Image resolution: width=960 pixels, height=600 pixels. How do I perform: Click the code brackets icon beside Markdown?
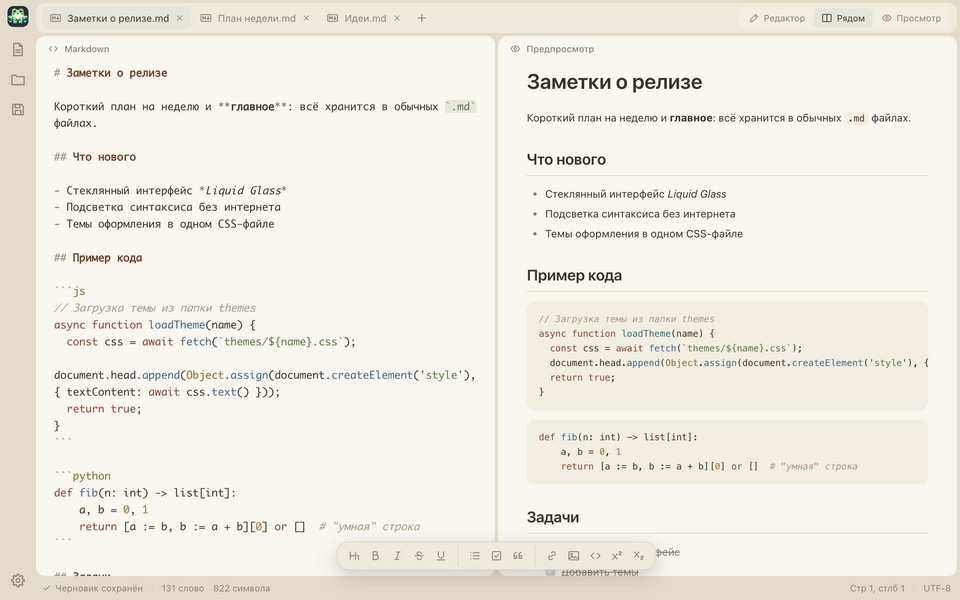[x=53, y=49]
